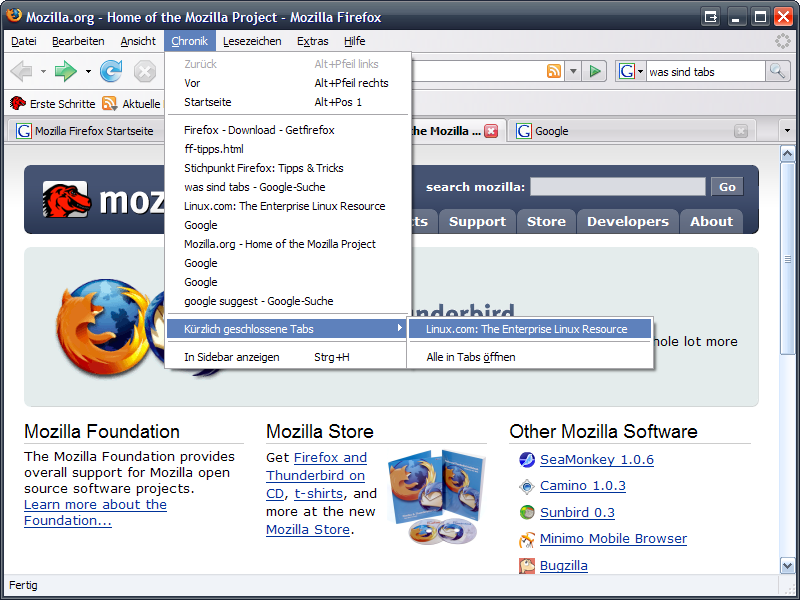The height and width of the screenshot is (600, 800).
Task: Close the open Chronik menu
Action: tap(190, 41)
